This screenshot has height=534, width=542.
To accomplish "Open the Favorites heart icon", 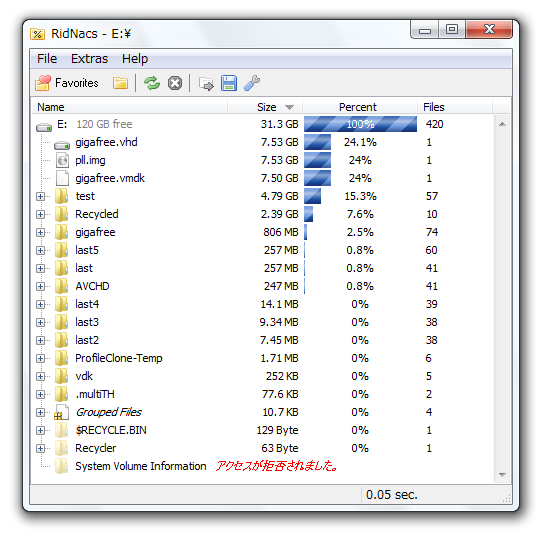I will [43, 83].
